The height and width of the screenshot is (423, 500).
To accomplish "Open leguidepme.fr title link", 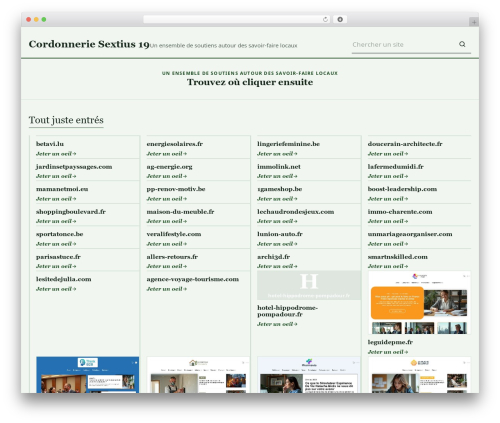I will pos(390,342).
